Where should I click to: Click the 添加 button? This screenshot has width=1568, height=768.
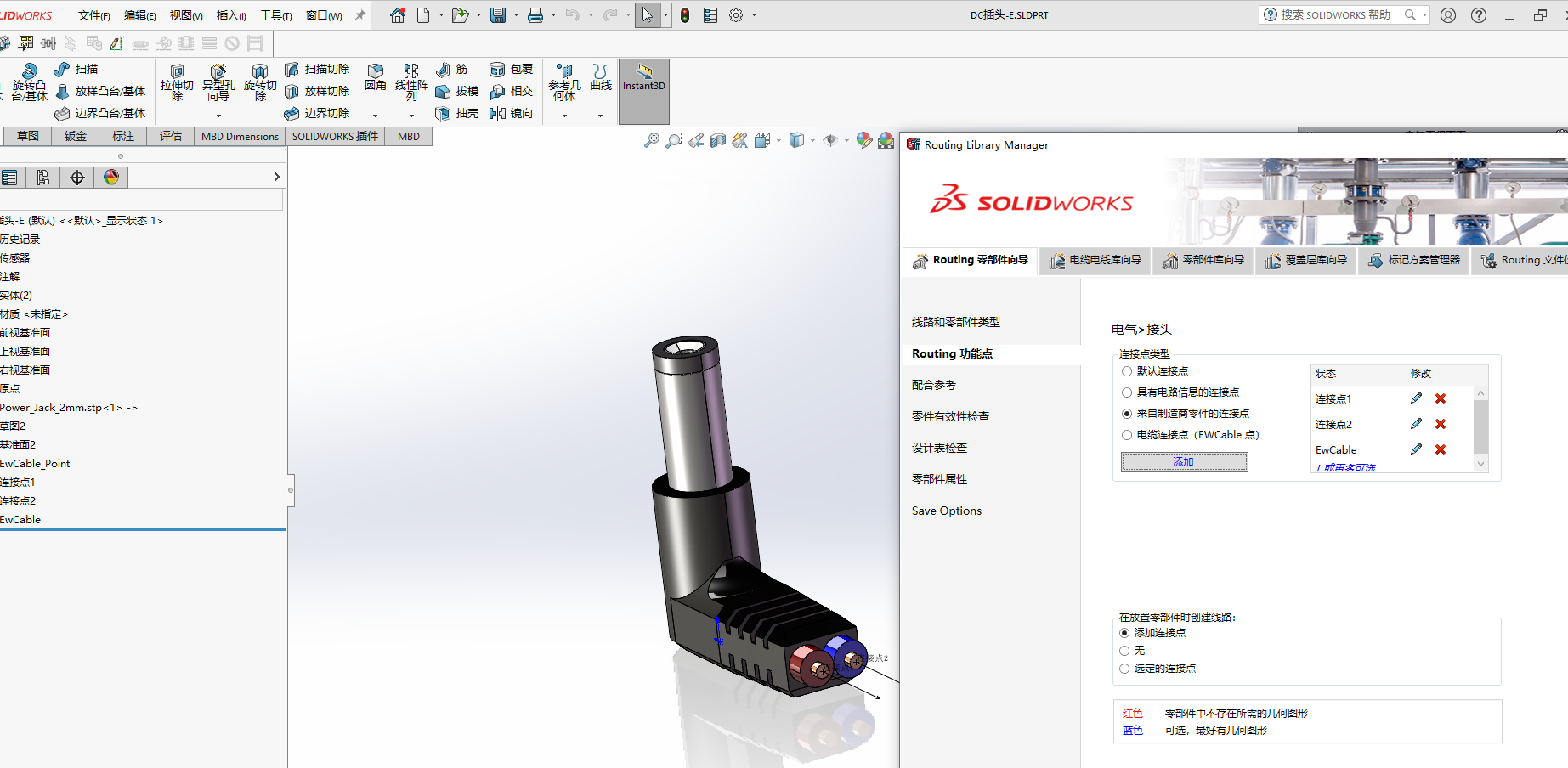[x=1184, y=460]
